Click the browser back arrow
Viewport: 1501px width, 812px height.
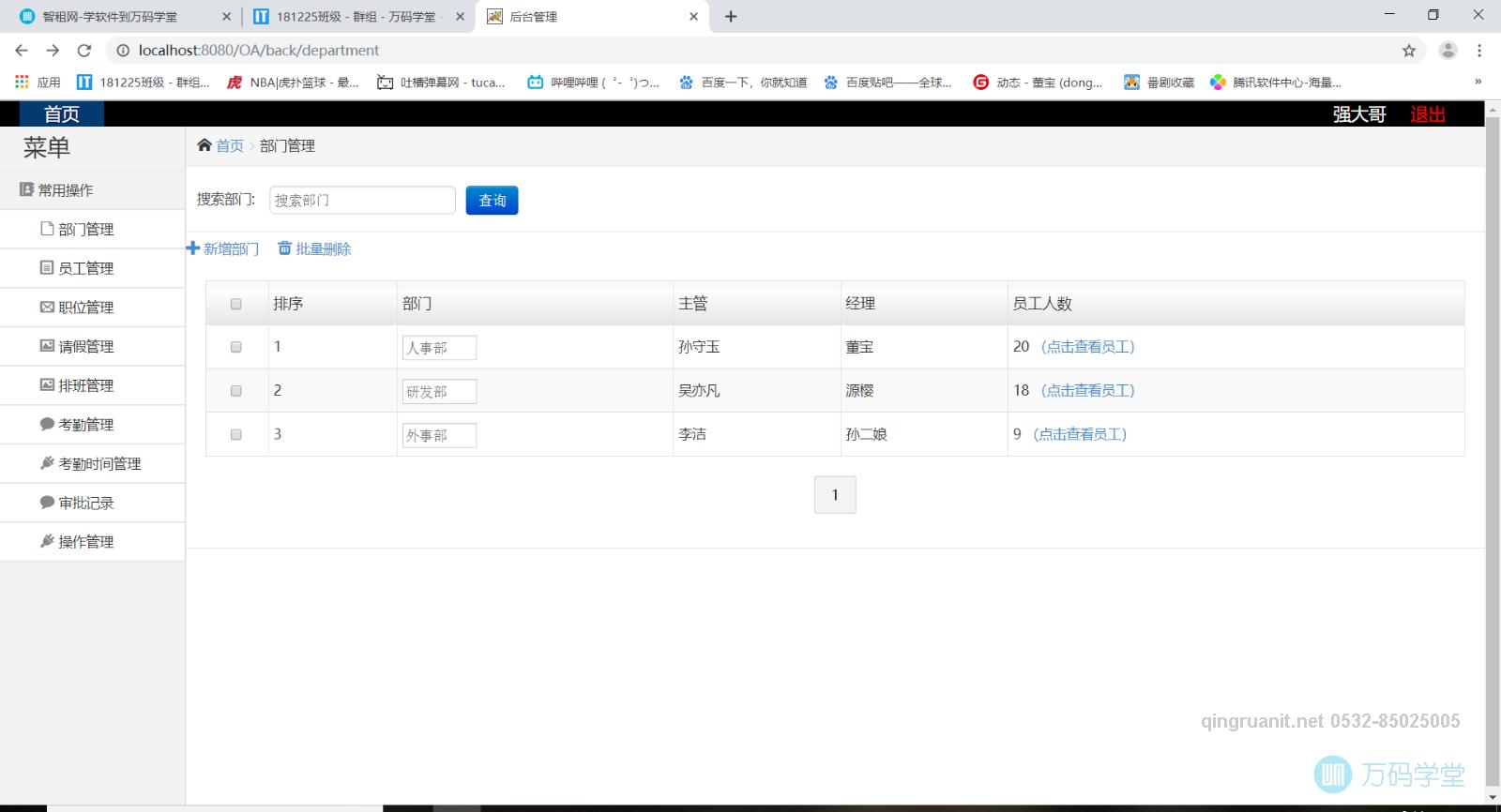pyautogui.click(x=22, y=51)
